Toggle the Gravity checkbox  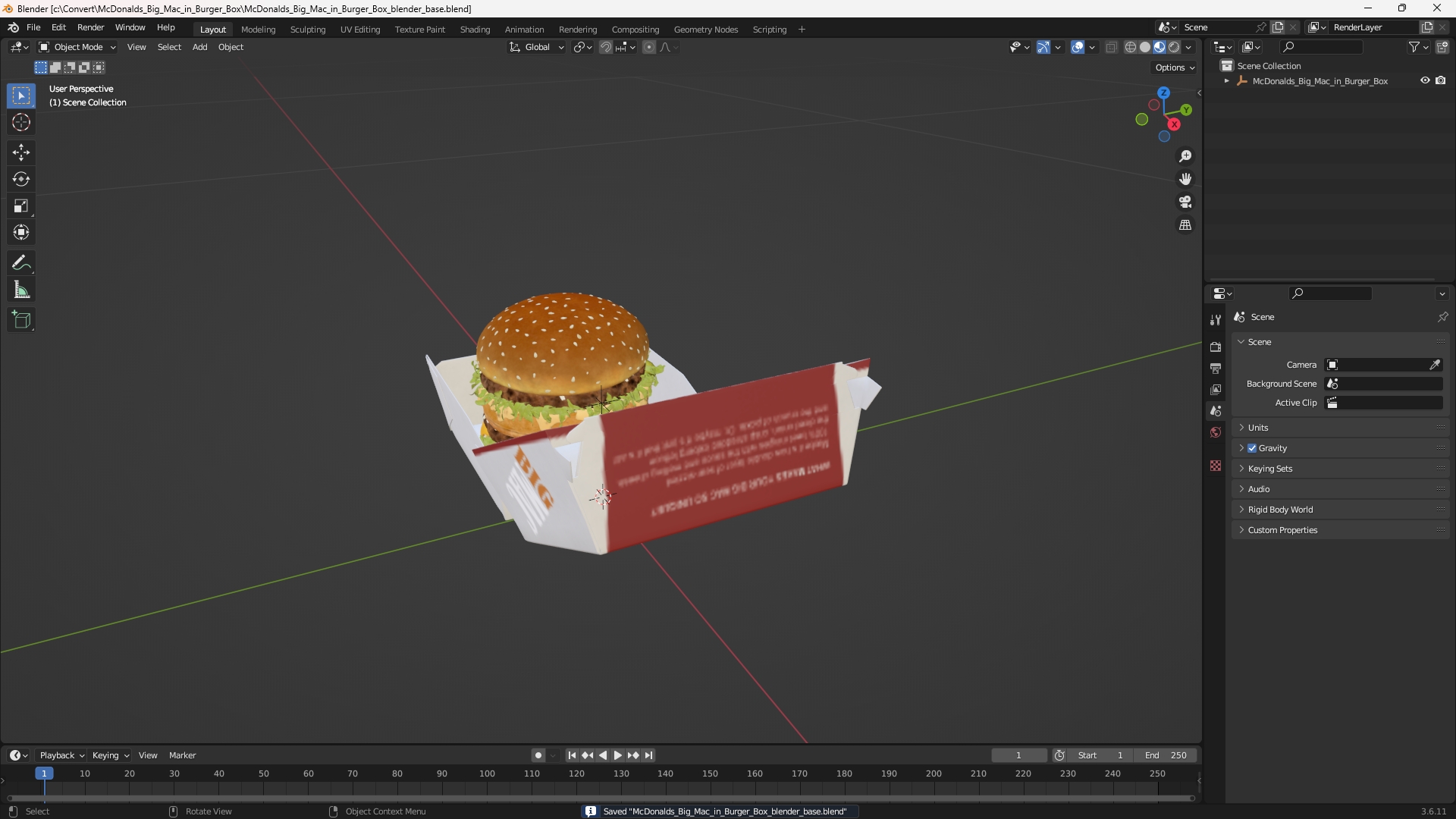click(x=1252, y=448)
